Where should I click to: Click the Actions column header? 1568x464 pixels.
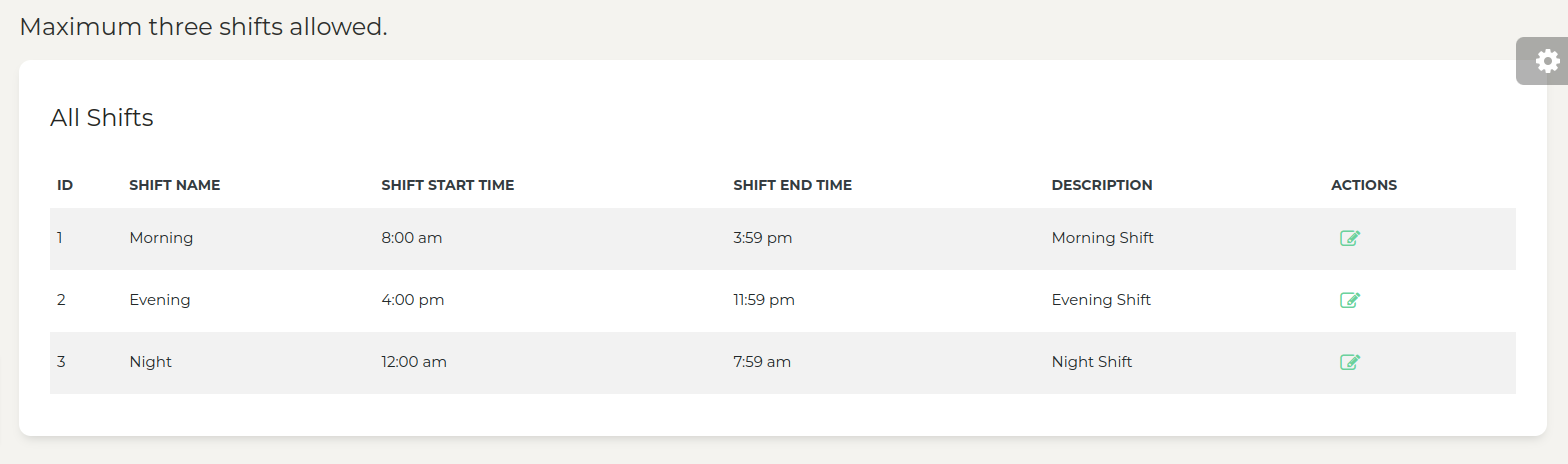point(1364,185)
